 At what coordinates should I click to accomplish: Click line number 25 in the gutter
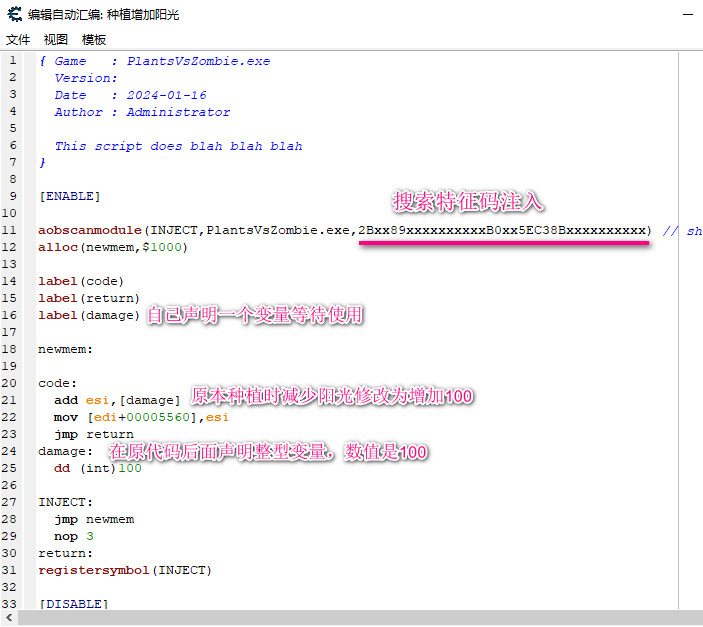click(9, 469)
